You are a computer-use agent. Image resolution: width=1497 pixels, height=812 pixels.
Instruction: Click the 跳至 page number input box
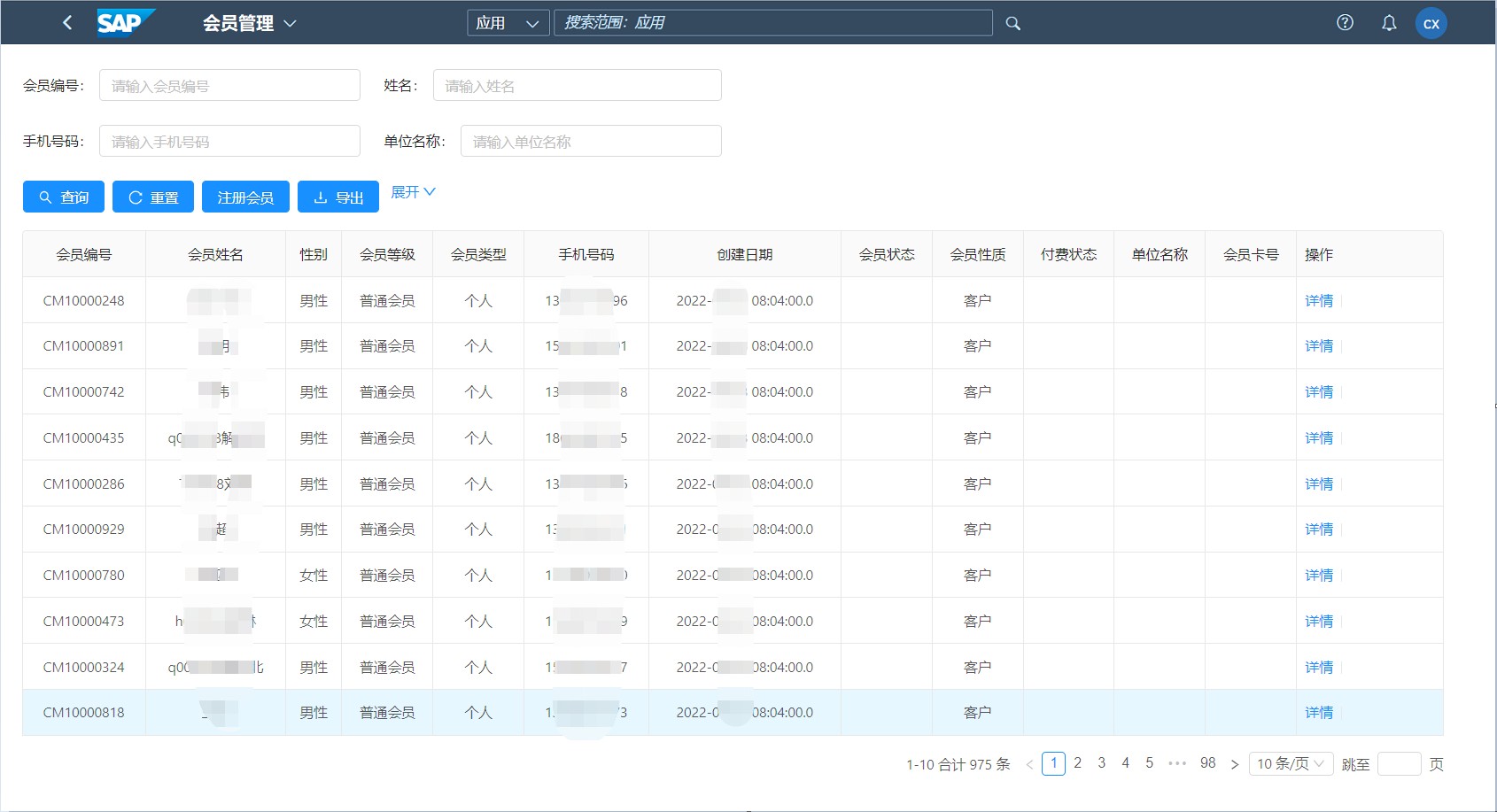[1400, 764]
